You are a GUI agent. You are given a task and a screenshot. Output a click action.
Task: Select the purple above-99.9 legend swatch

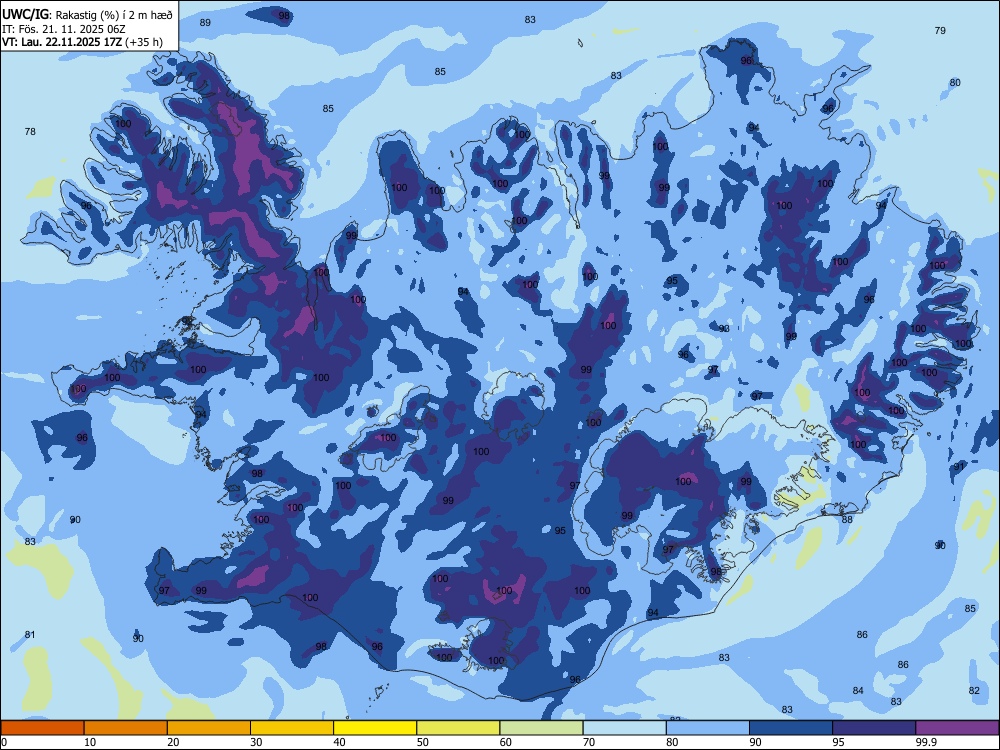point(957,728)
